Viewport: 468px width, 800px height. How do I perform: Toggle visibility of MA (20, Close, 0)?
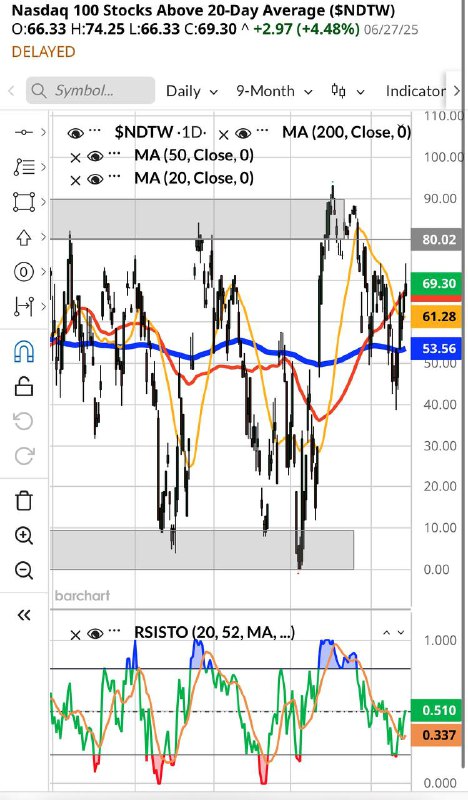pyautogui.click(x=95, y=179)
